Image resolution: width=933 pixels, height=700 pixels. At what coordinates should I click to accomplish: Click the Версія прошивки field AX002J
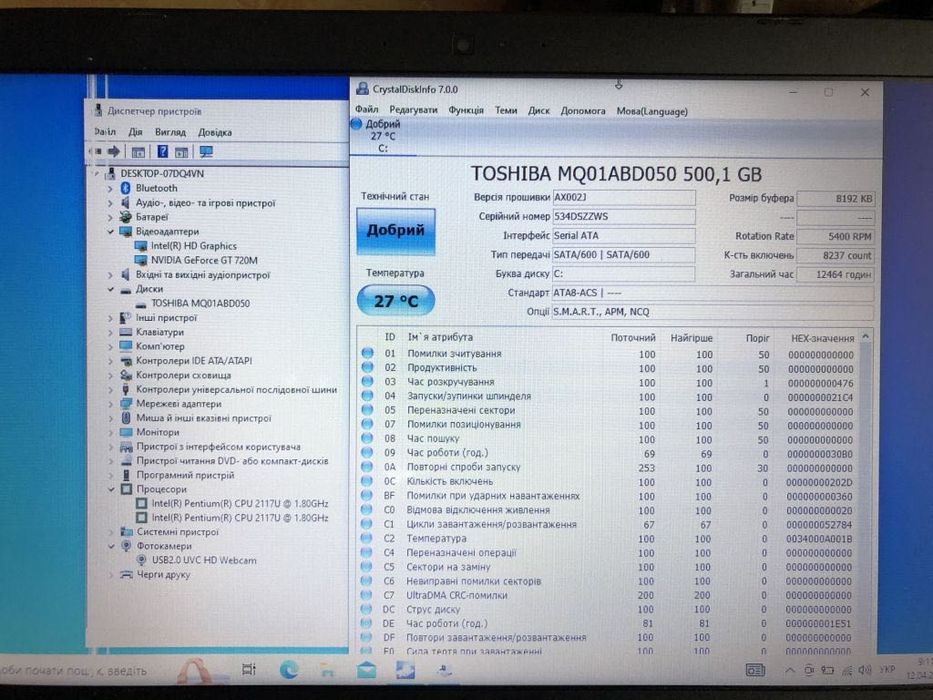[624, 197]
